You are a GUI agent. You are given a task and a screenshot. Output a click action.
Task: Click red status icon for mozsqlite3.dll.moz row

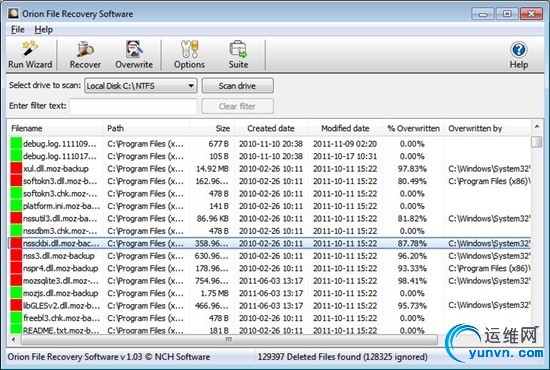[x=16, y=281]
